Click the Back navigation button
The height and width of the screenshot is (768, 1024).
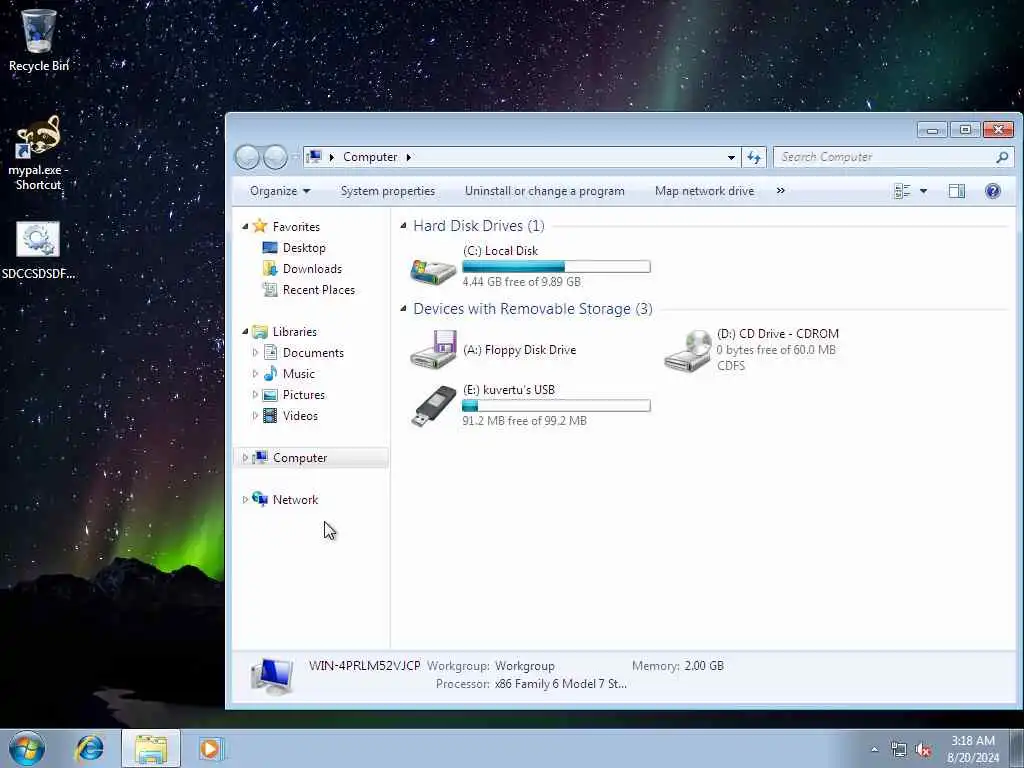248,157
